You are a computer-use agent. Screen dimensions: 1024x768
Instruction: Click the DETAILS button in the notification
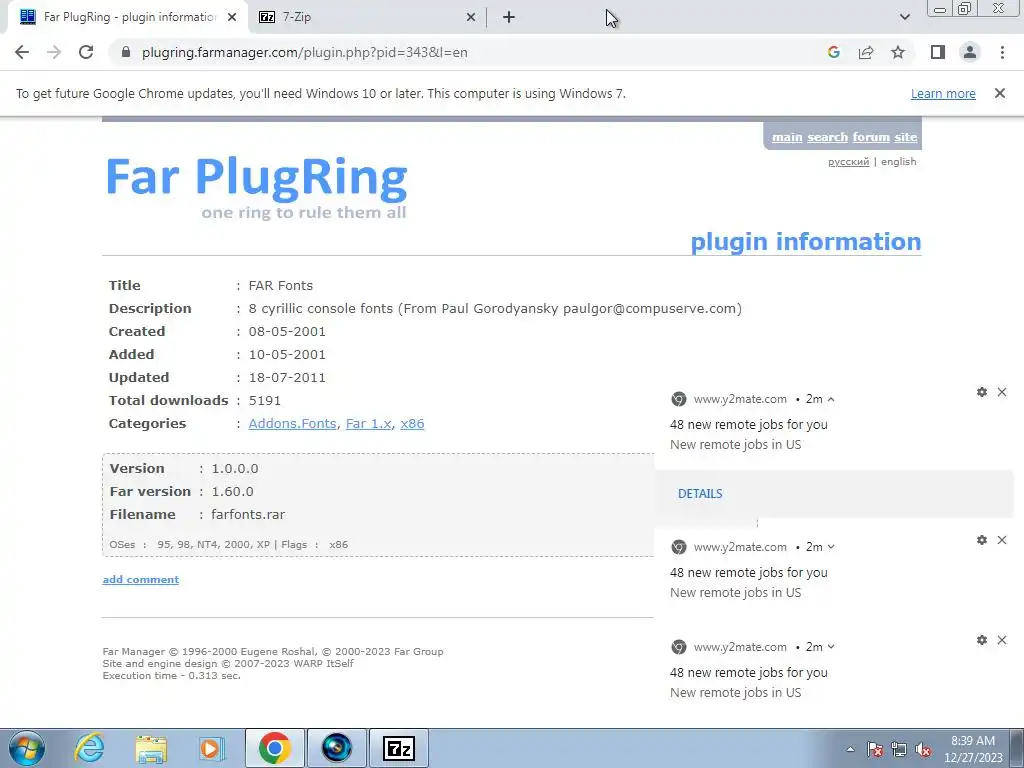[x=700, y=494]
